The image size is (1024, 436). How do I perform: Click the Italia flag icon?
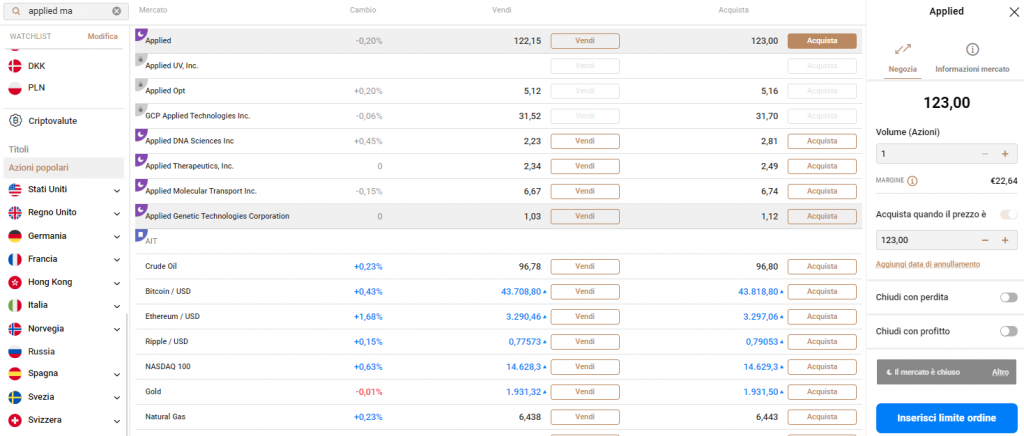point(15,305)
